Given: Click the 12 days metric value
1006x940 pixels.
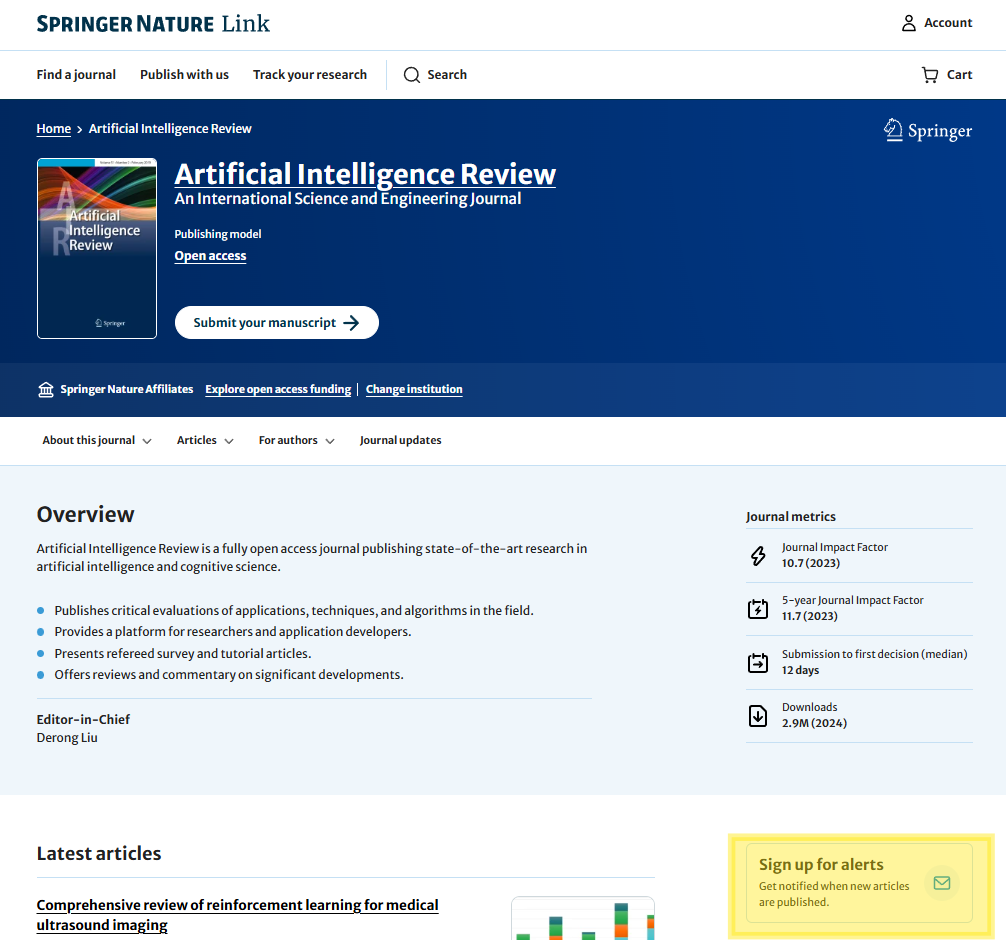Looking at the screenshot, I should click(x=800, y=670).
